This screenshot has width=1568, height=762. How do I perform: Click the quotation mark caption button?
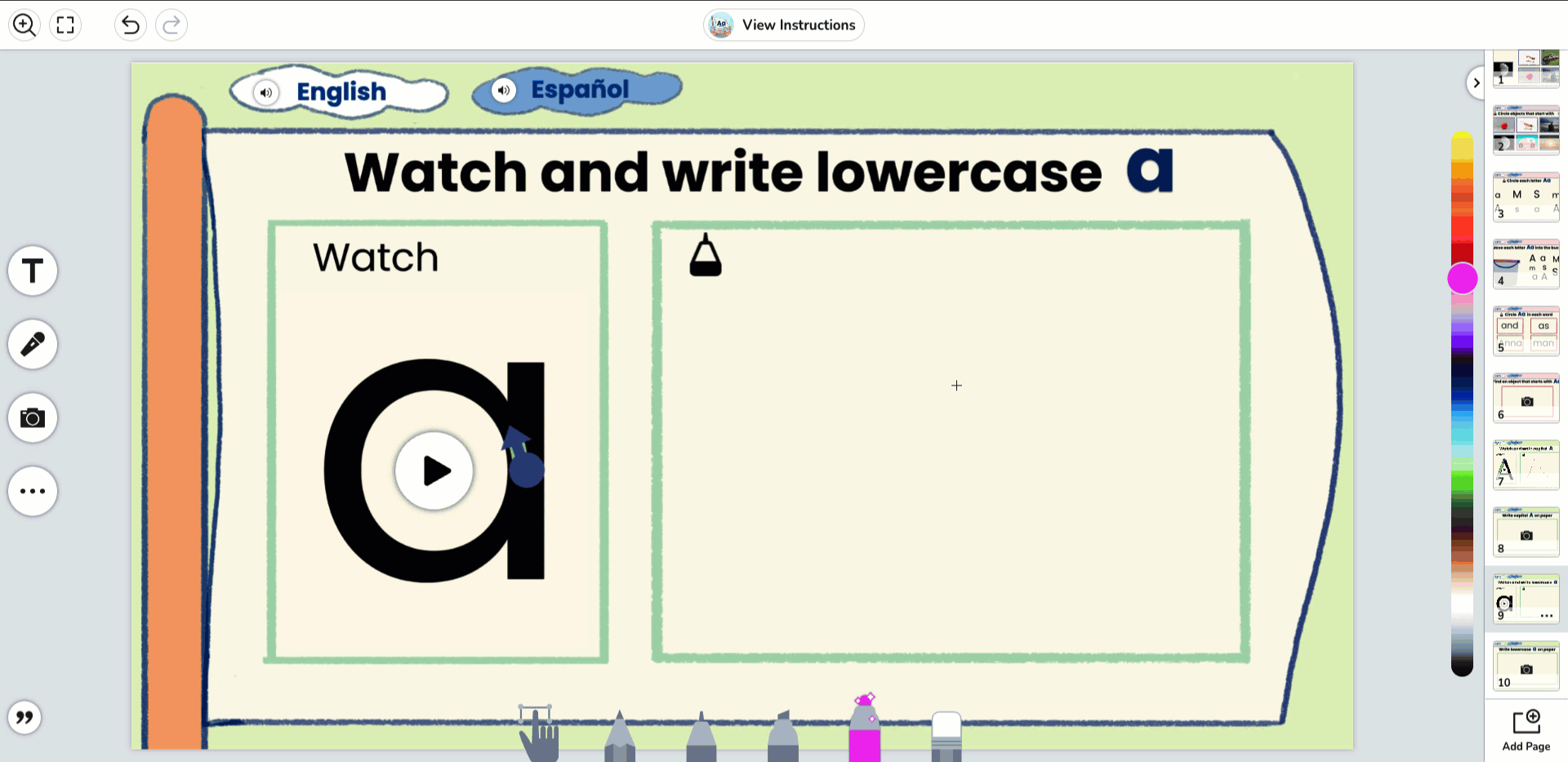pyautogui.click(x=24, y=717)
